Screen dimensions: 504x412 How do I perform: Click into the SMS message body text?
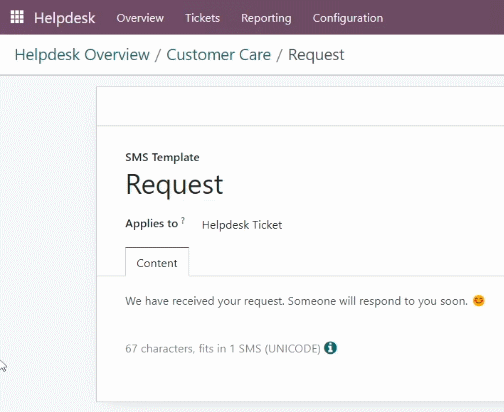pyautogui.click(x=296, y=301)
